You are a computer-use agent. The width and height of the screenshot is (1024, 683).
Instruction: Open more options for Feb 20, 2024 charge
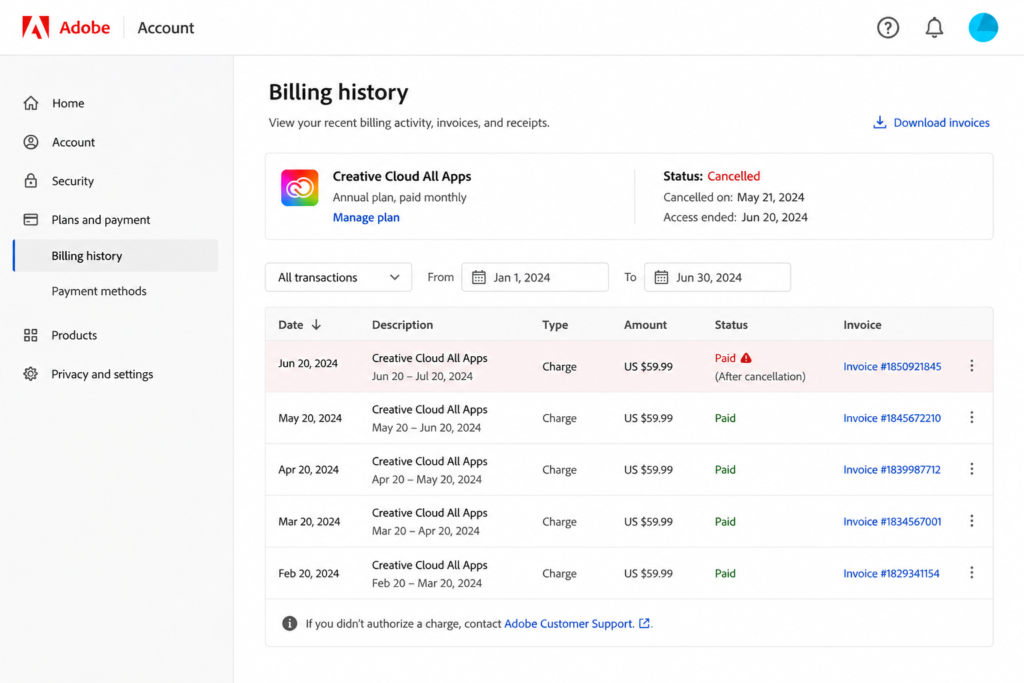pyautogui.click(x=971, y=573)
